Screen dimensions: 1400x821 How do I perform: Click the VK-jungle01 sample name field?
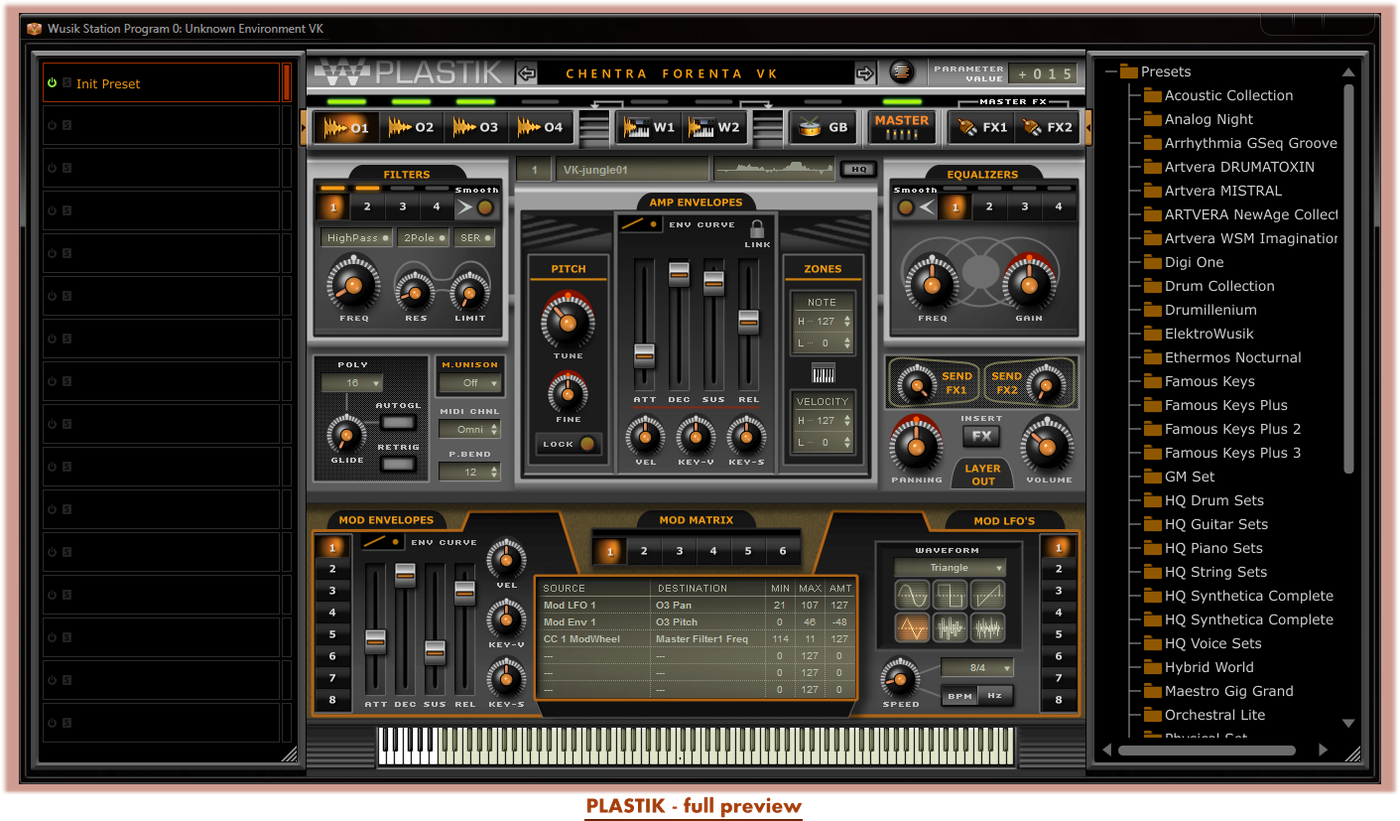(631, 170)
